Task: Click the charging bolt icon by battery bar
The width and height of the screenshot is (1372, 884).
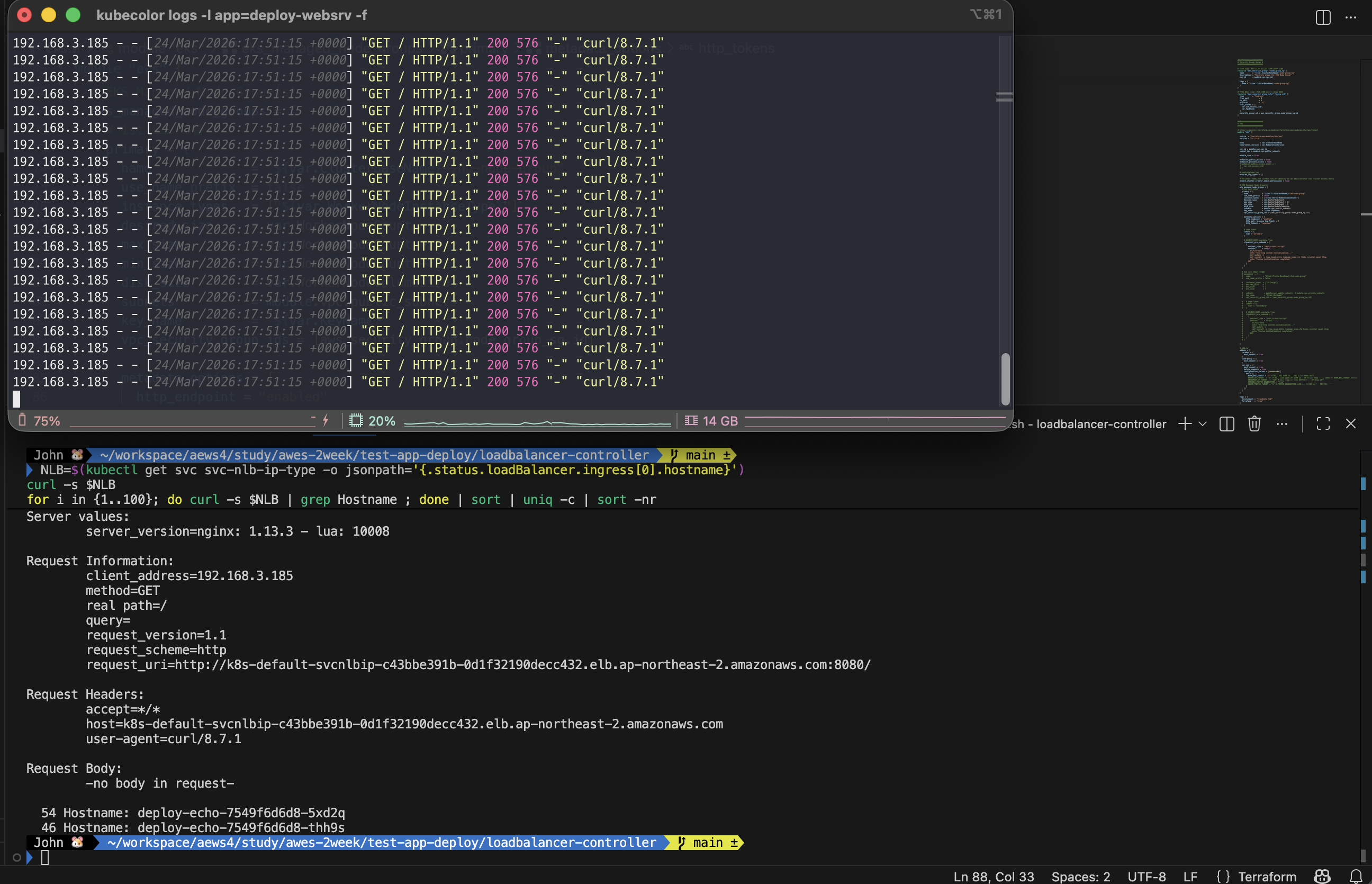Action: [x=326, y=421]
